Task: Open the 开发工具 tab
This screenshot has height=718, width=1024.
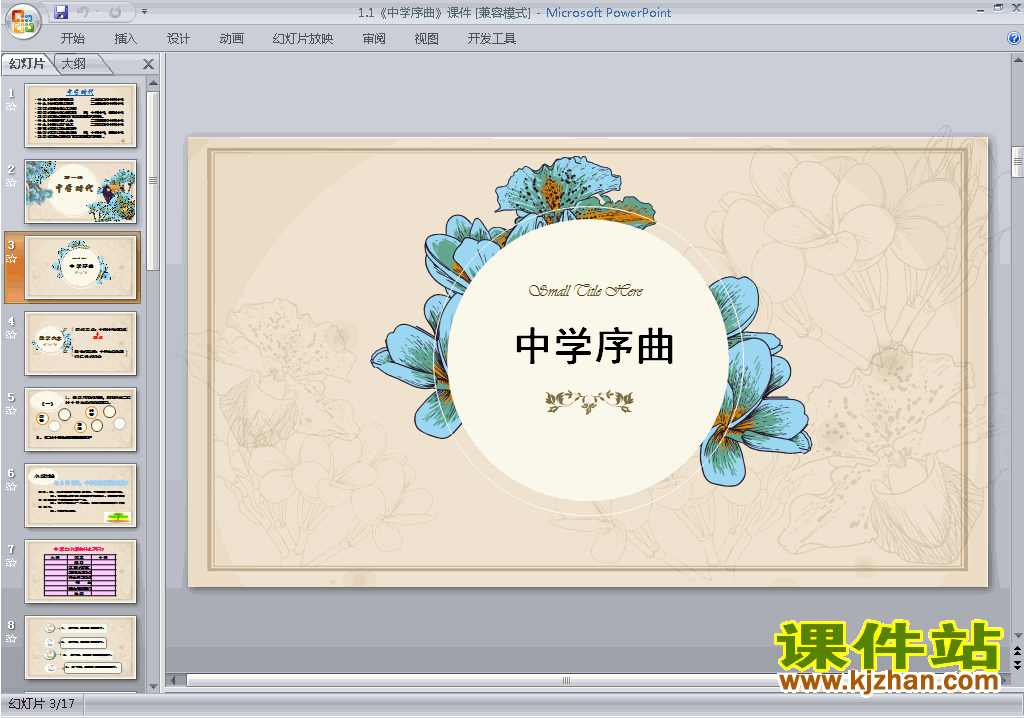Action: 492,39
